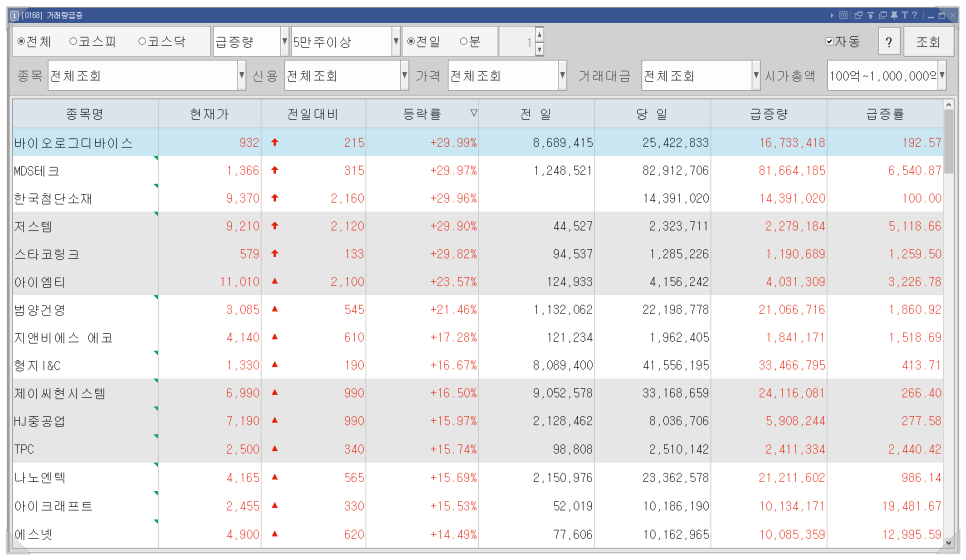Viewport: 966px width, 560px height.
Task: Select the 범양건영 stock name
Action: tap(40, 310)
